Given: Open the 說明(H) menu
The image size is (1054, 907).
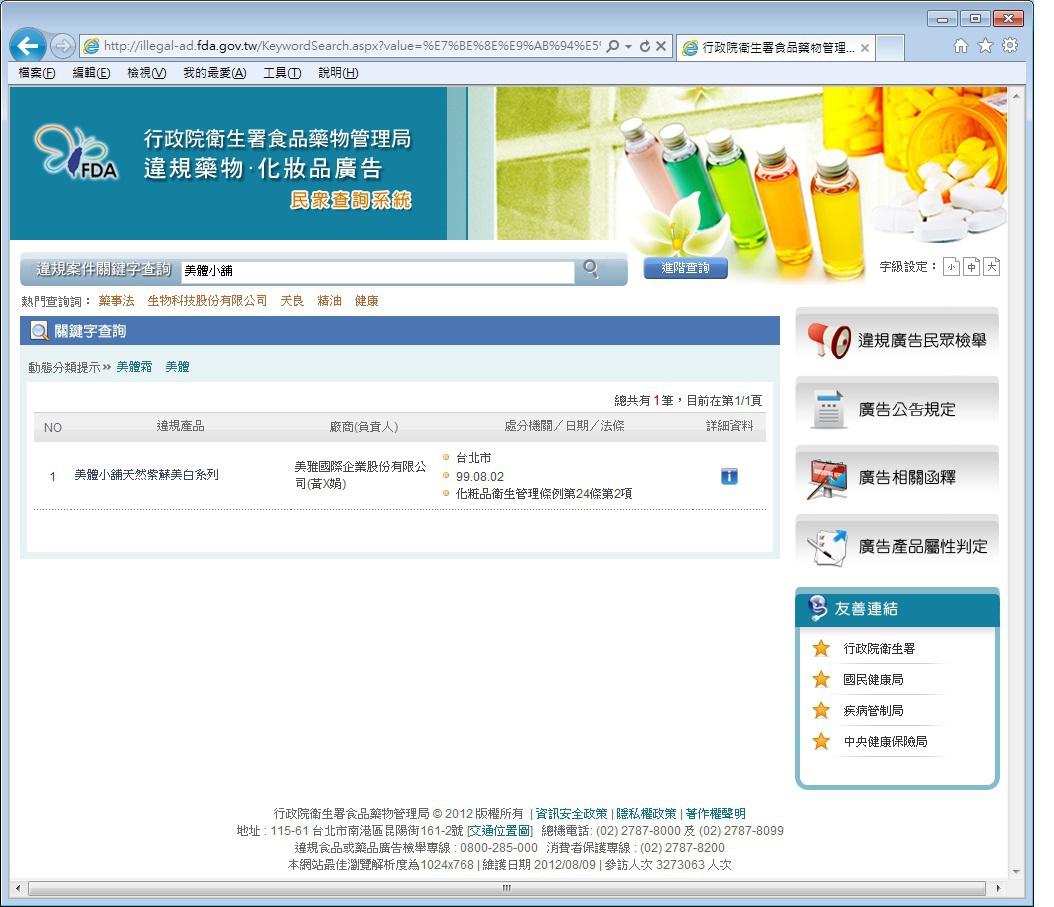Looking at the screenshot, I should pos(338,73).
